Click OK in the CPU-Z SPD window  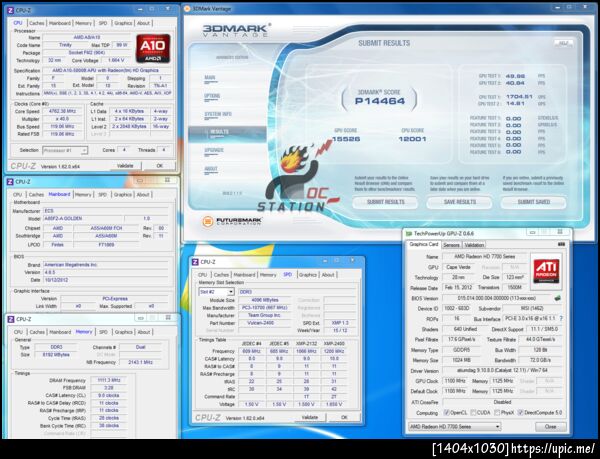[344, 417]
